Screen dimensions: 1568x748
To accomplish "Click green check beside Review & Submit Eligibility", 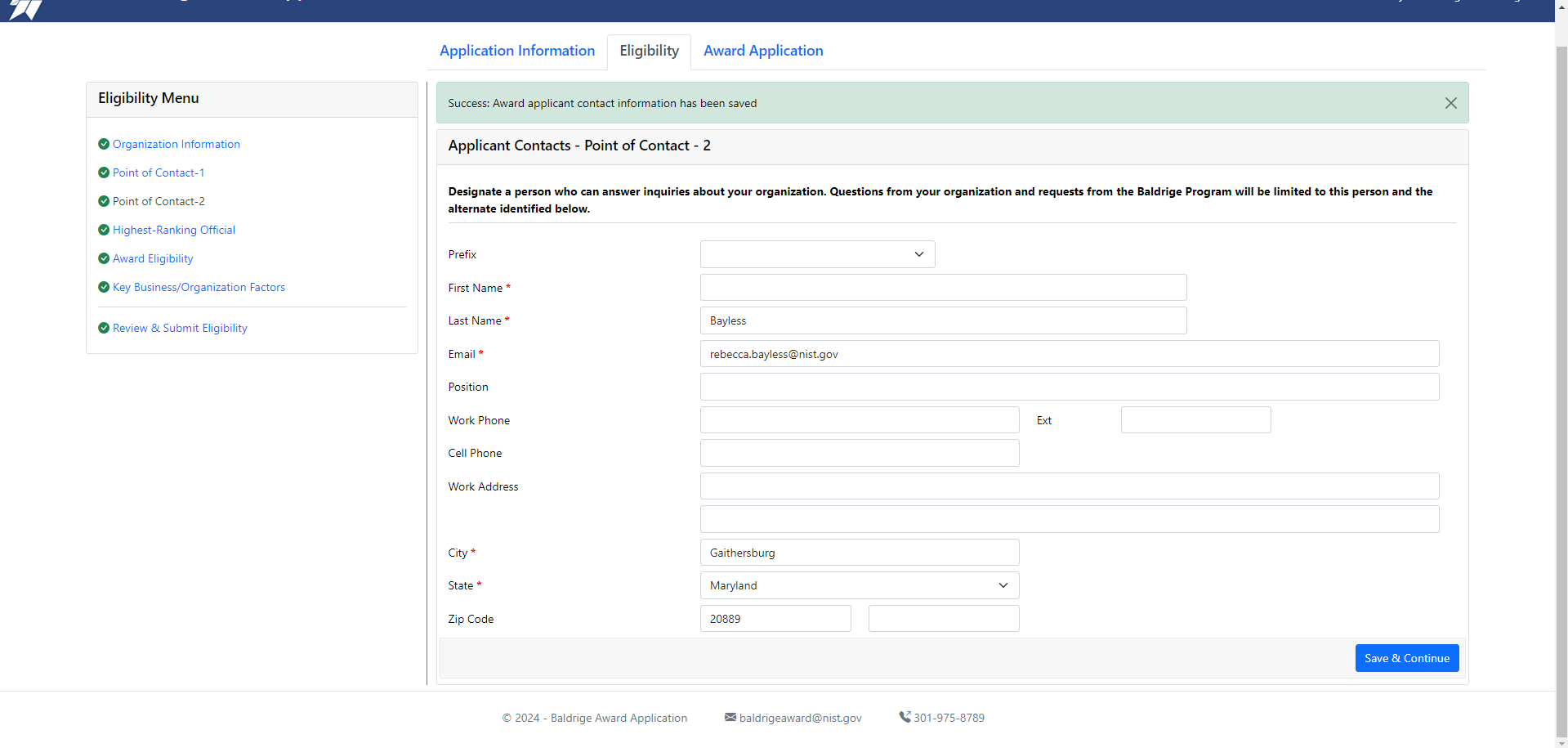I will pyautogui.click(x=104, y=328).
